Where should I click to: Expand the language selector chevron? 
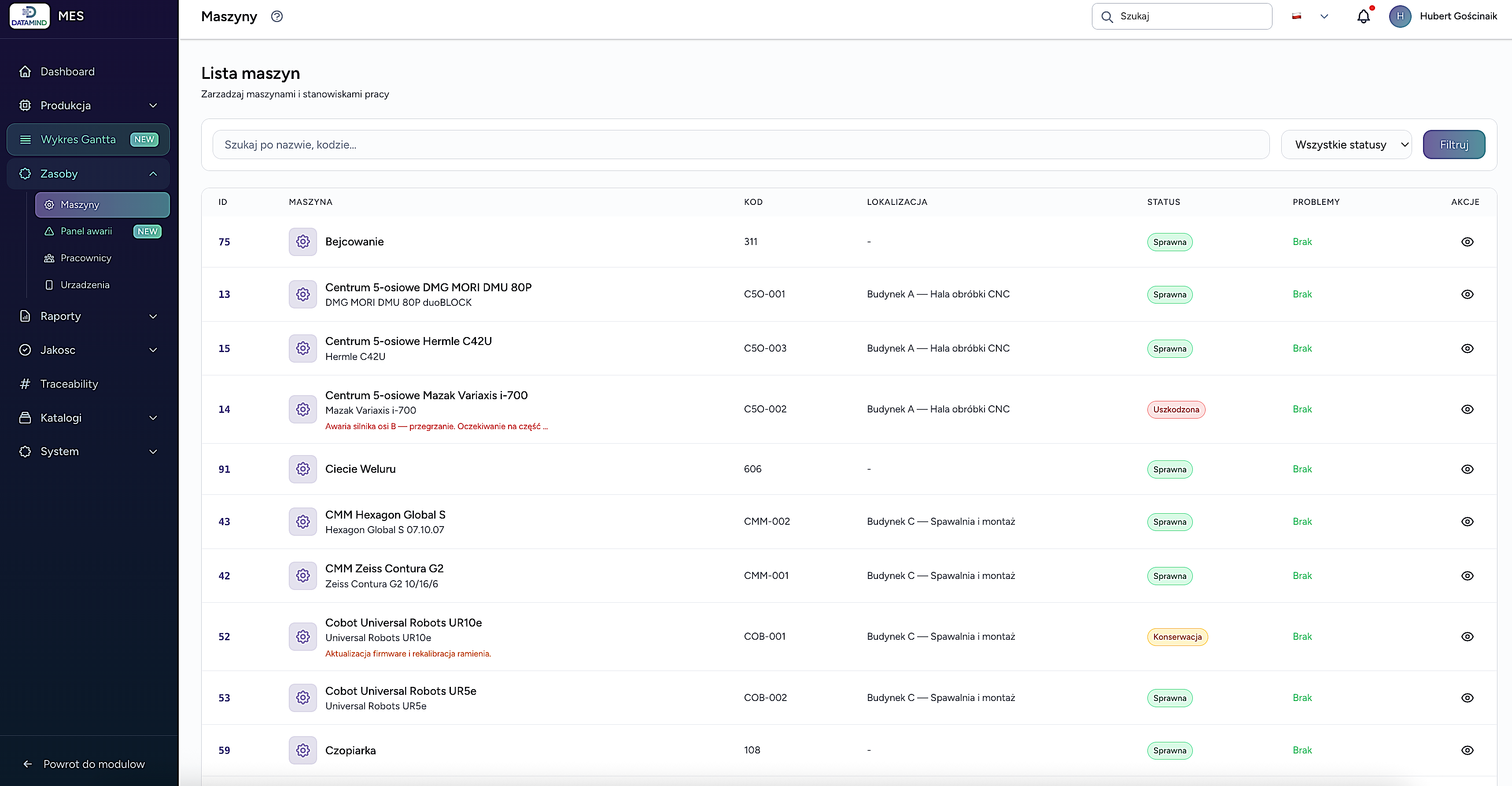(x=1324, y=16)
